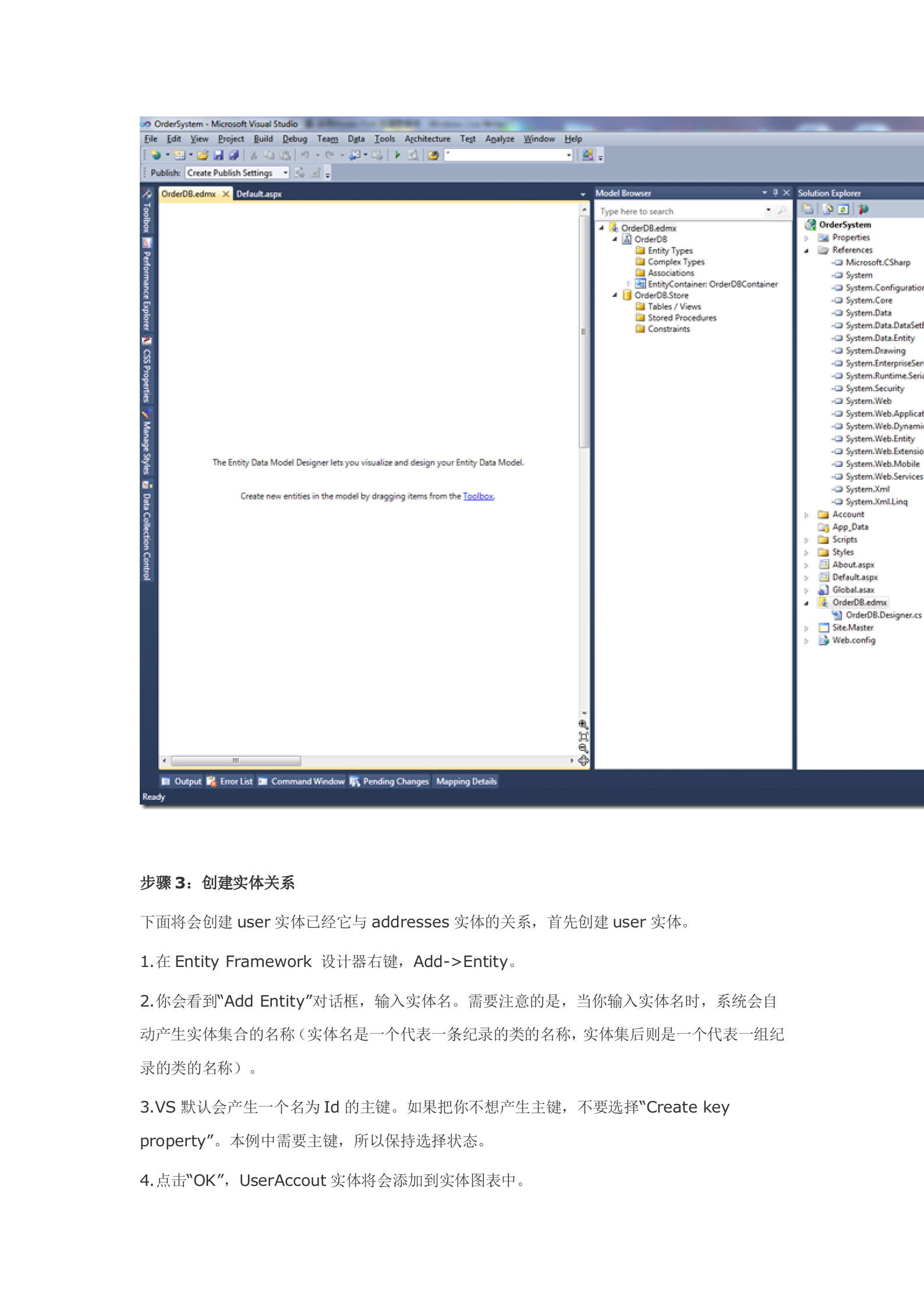Open the Create Publish Settings dropdown
This screenshot has height=1307, width=924.
click(285, 173)
